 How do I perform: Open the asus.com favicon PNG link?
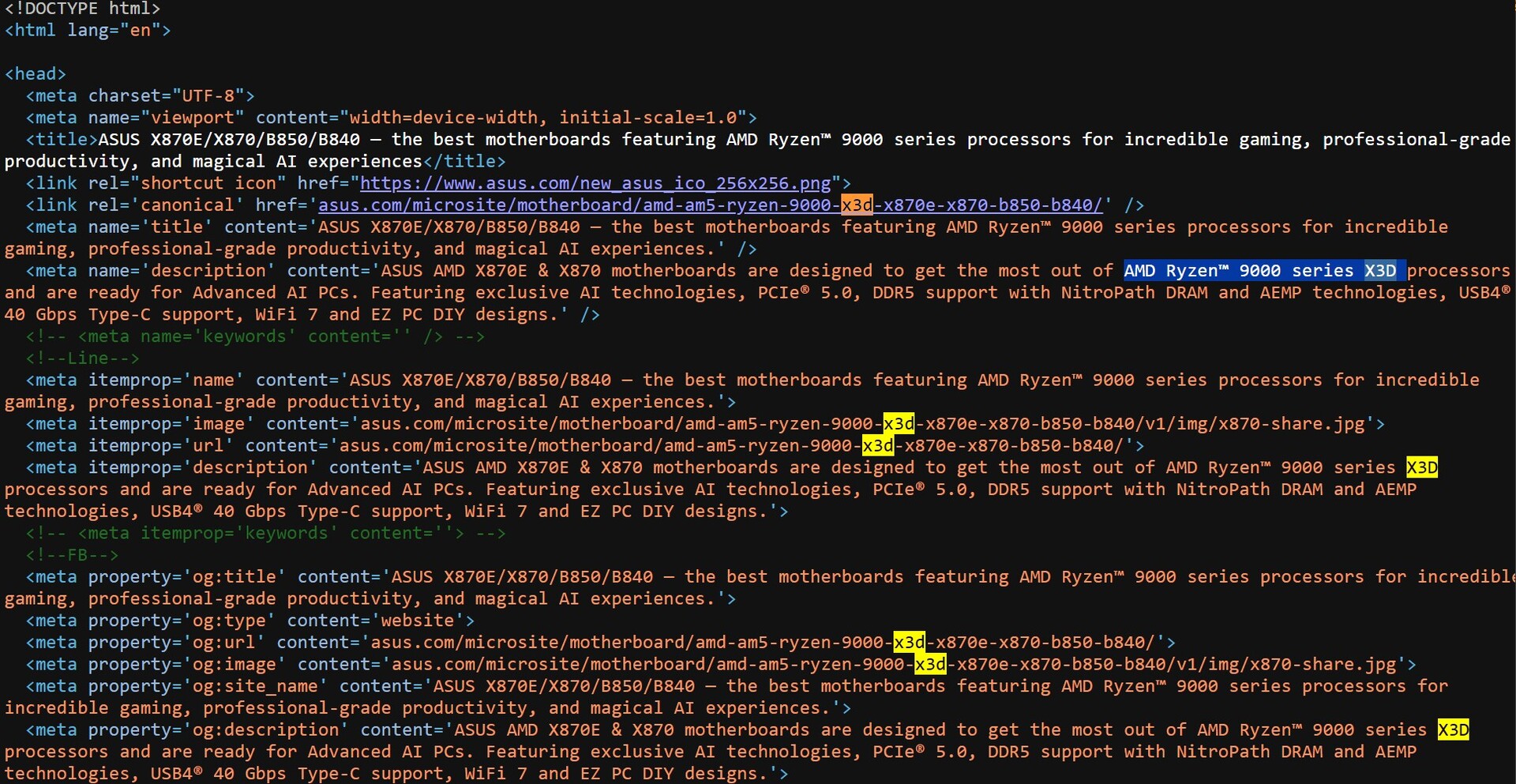coord(596,183)
